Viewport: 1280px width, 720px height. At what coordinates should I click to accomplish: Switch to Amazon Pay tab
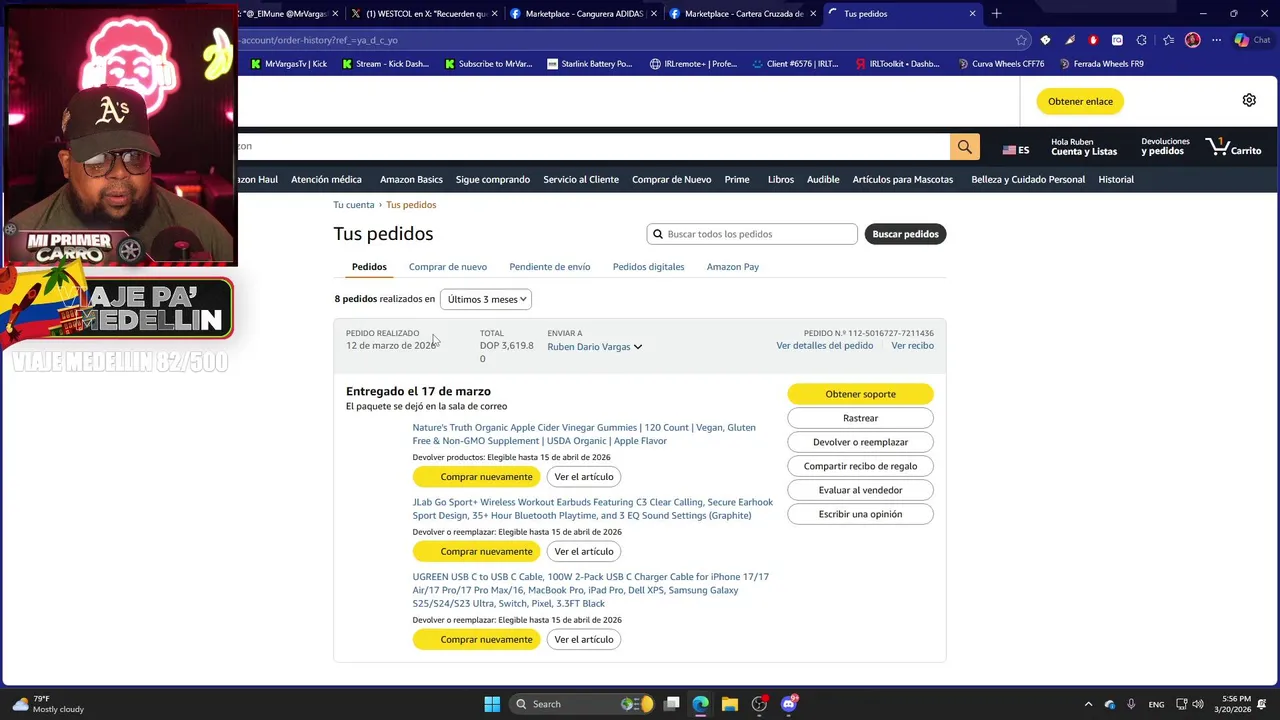pos(733,267)
